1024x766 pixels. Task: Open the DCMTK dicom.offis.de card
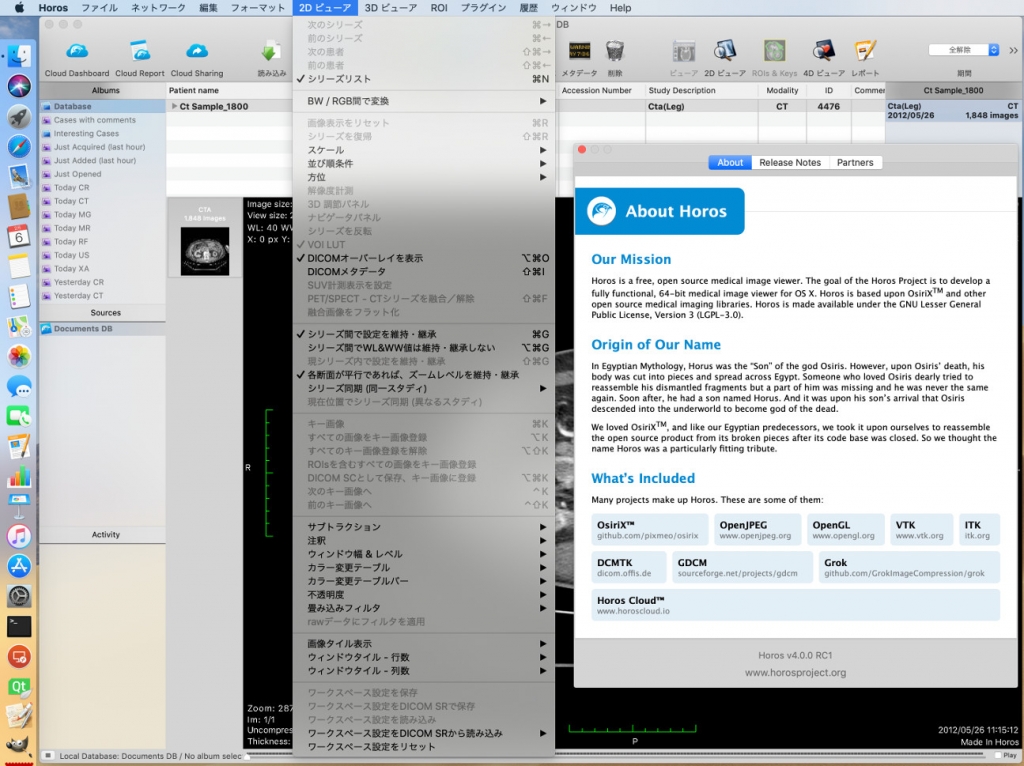(x=629, y=567)
